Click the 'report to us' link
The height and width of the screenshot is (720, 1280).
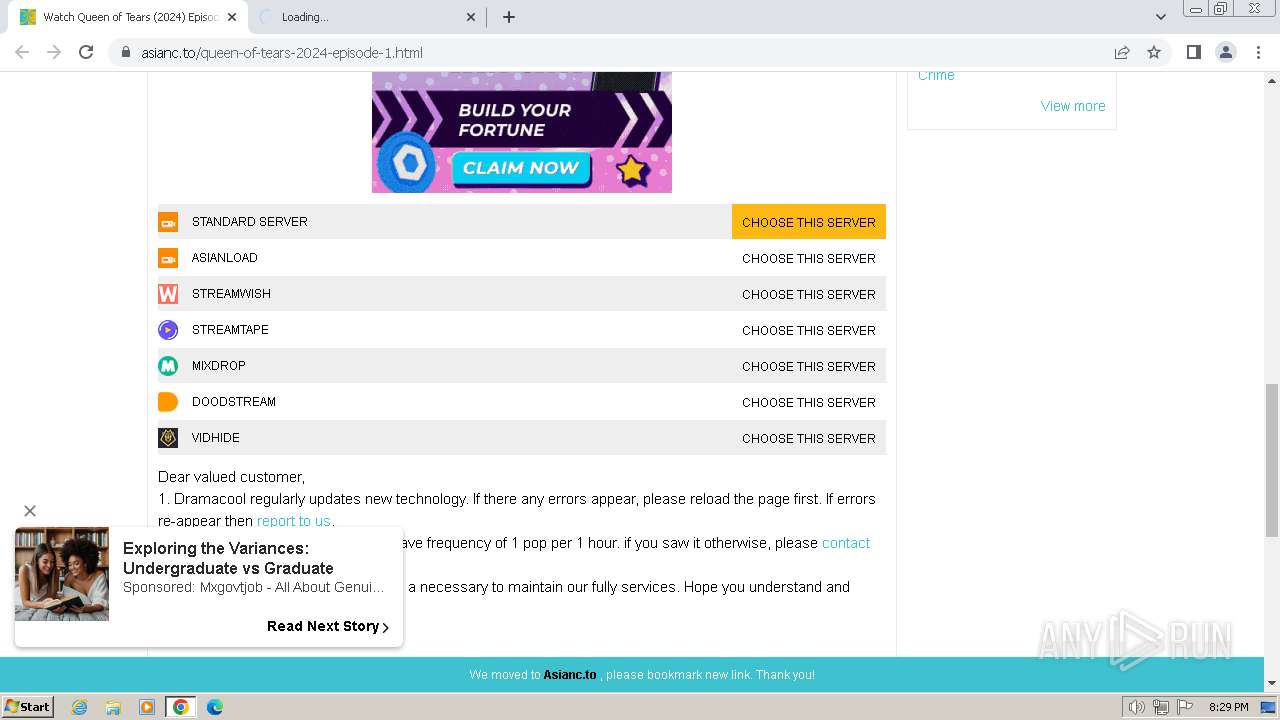tap(293, 521)
